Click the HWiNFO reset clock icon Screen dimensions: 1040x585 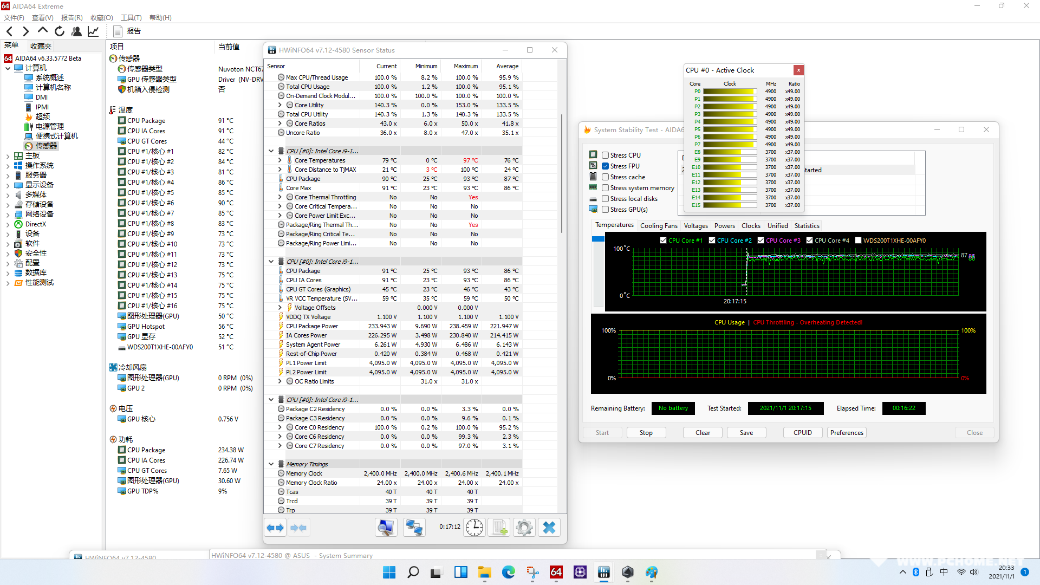coord(474,527)
